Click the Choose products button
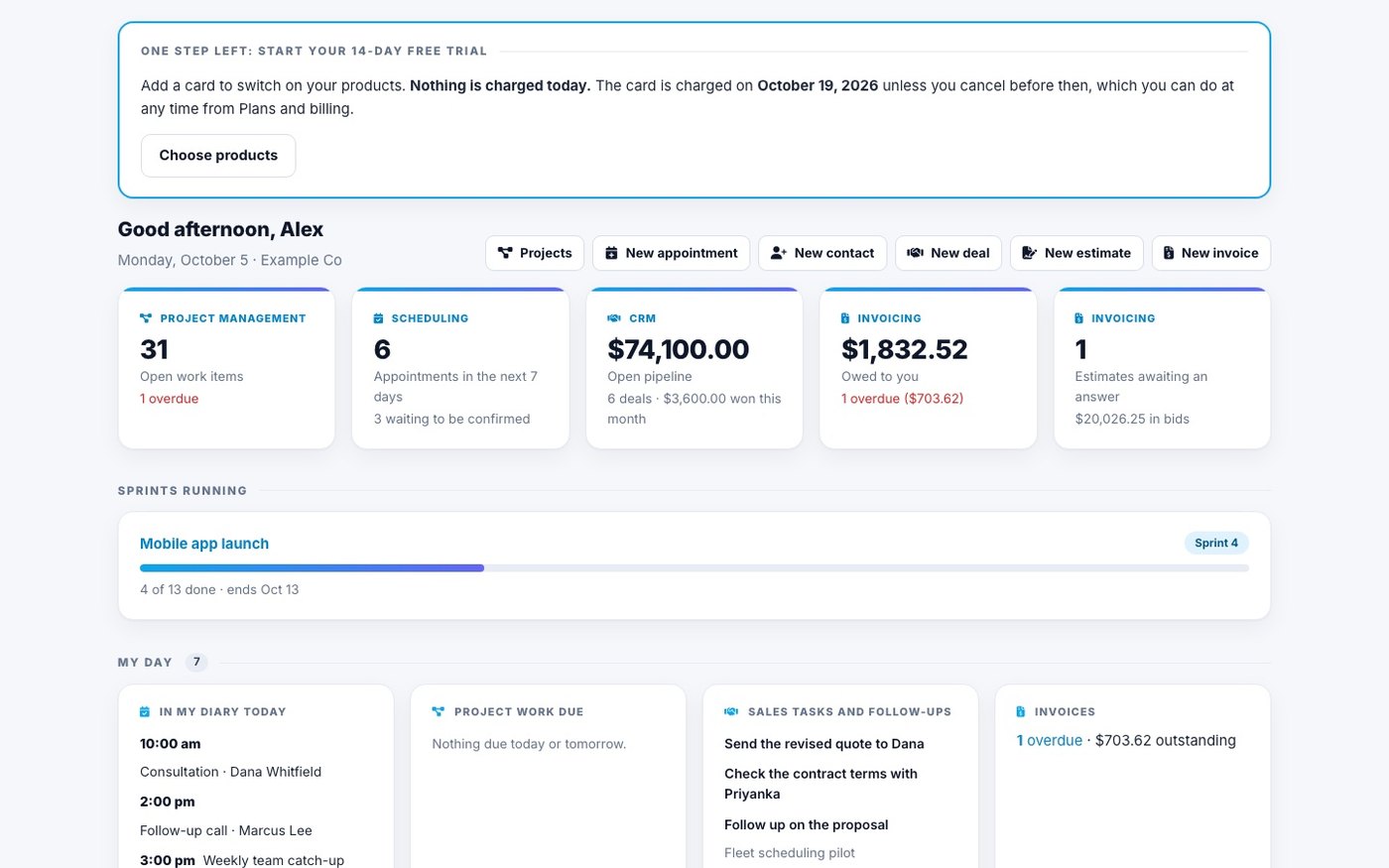The width and height of the screenshot is (1389, 868). pos(218,156)
